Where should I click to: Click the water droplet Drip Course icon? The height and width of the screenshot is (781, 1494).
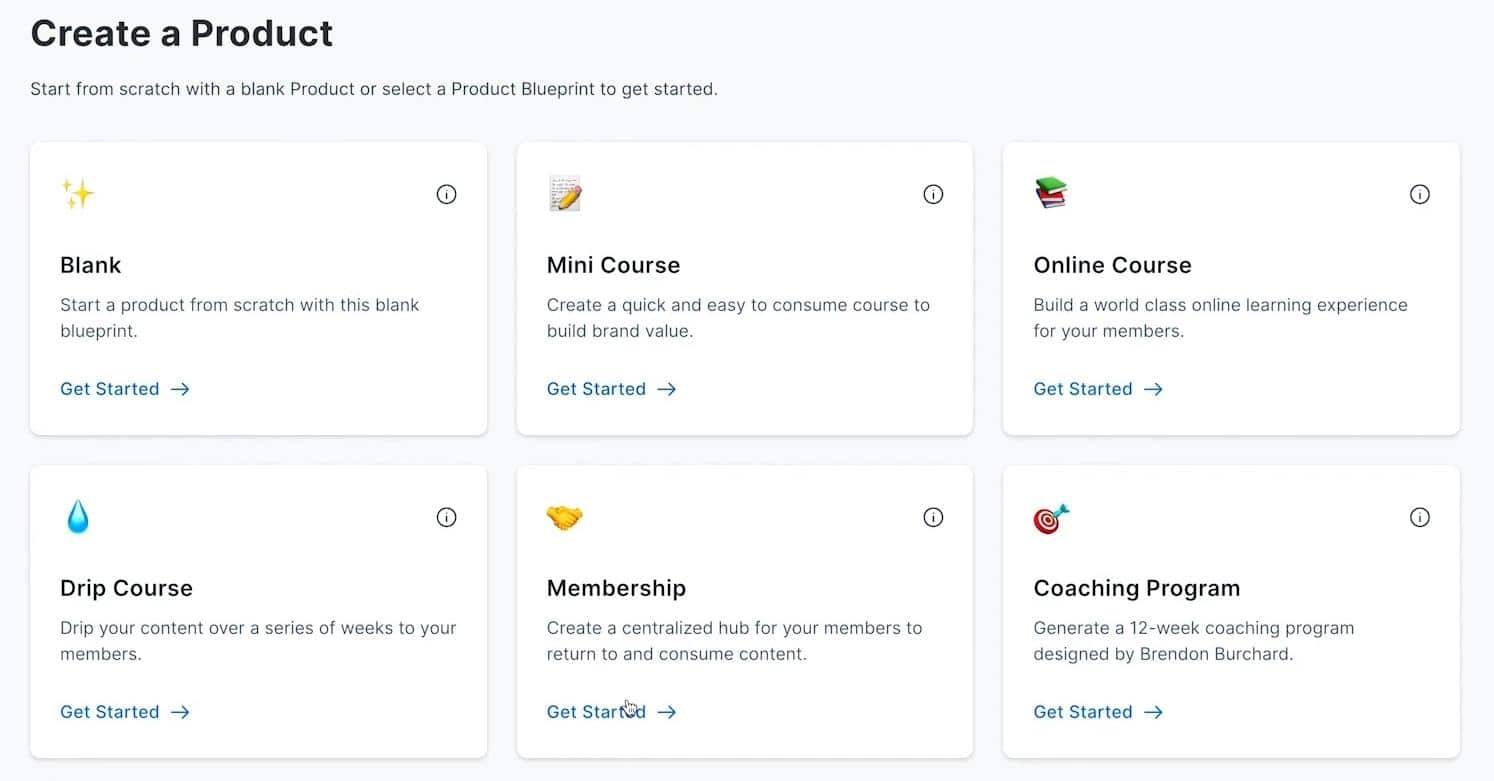tap(77, 517)
